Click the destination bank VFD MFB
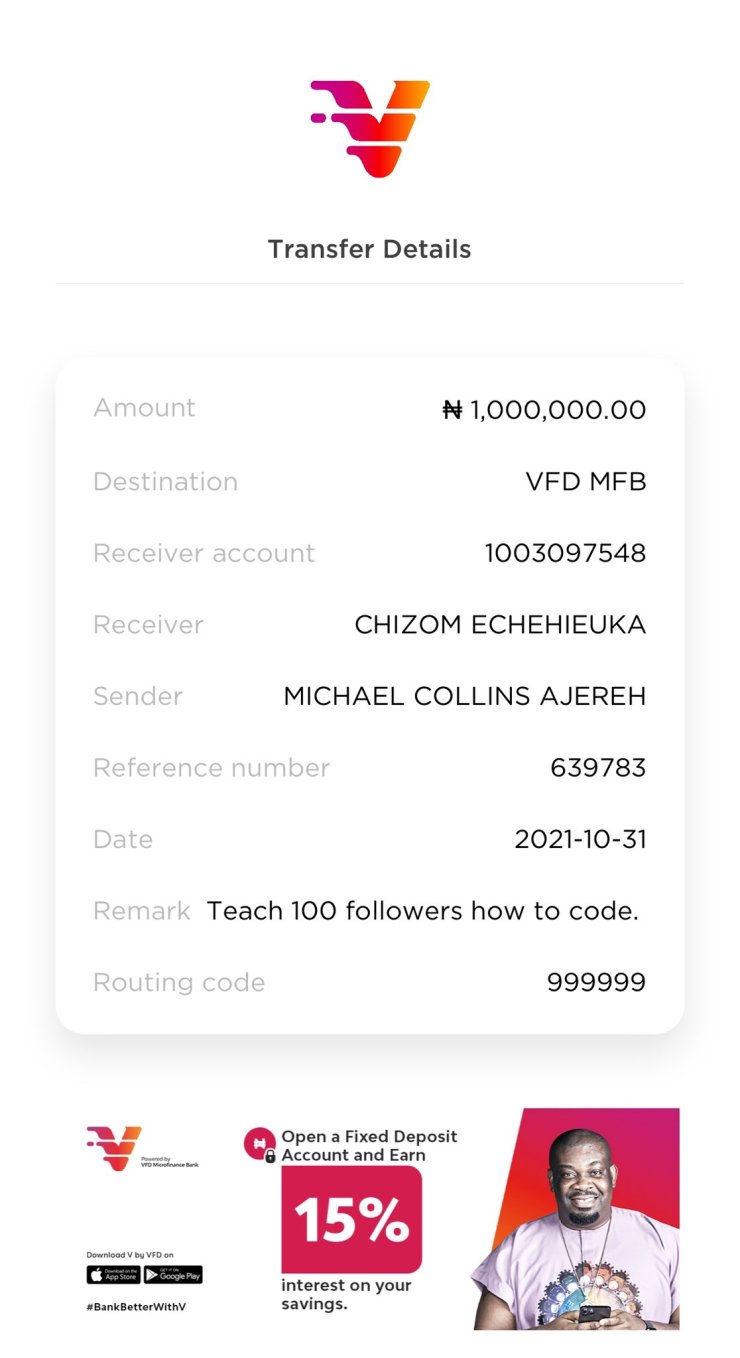The width and height of the screenshot is (740, 1358). coord(586,482)
